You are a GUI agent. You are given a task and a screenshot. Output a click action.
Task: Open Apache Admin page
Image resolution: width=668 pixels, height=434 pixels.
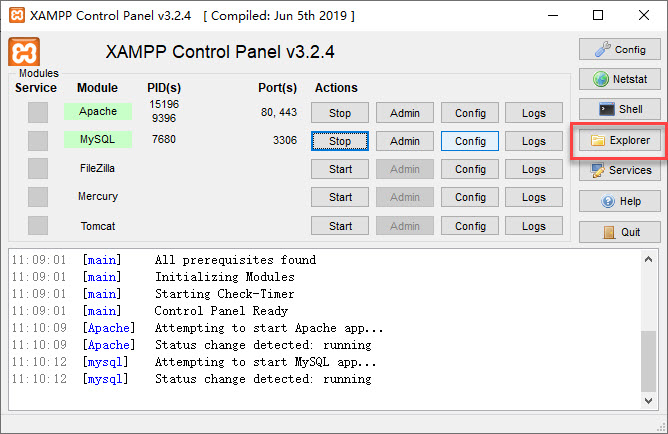pos(405,113)
